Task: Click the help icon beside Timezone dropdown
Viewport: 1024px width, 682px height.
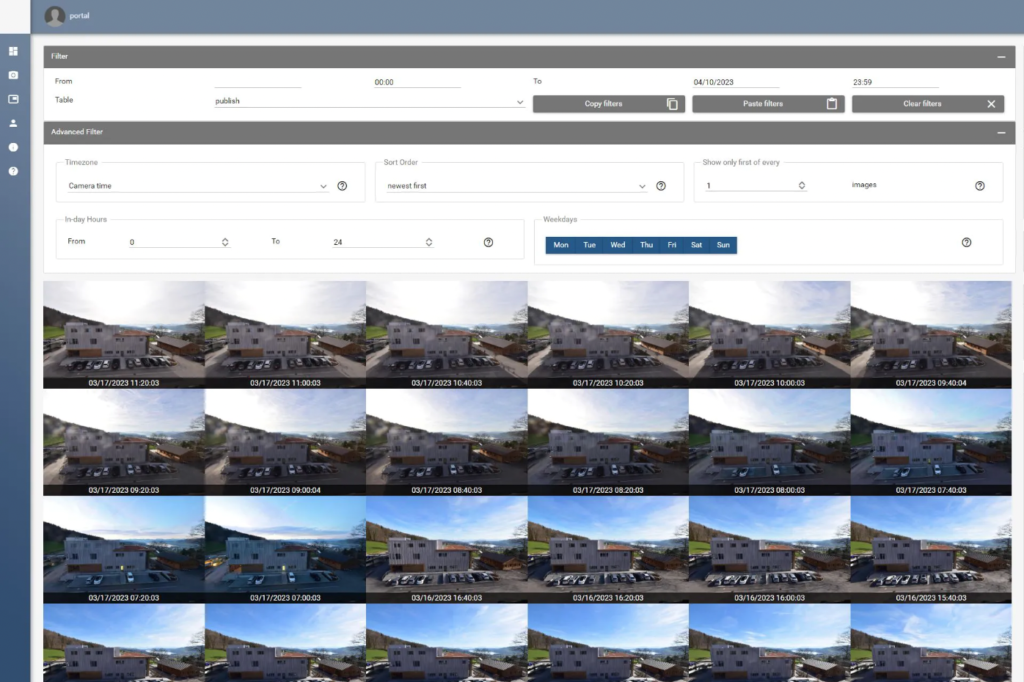Action: (x=342, y=186)
